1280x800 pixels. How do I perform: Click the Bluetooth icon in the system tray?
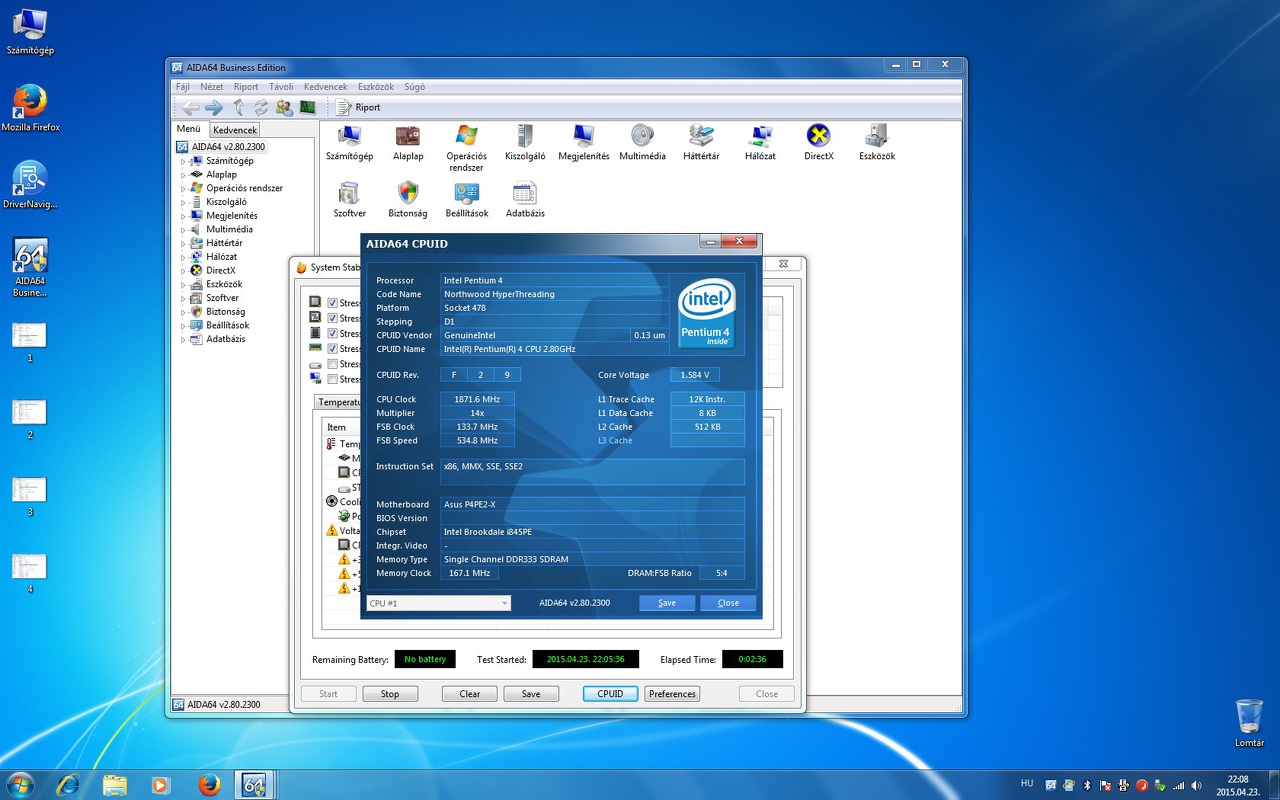coord(1087,785)
